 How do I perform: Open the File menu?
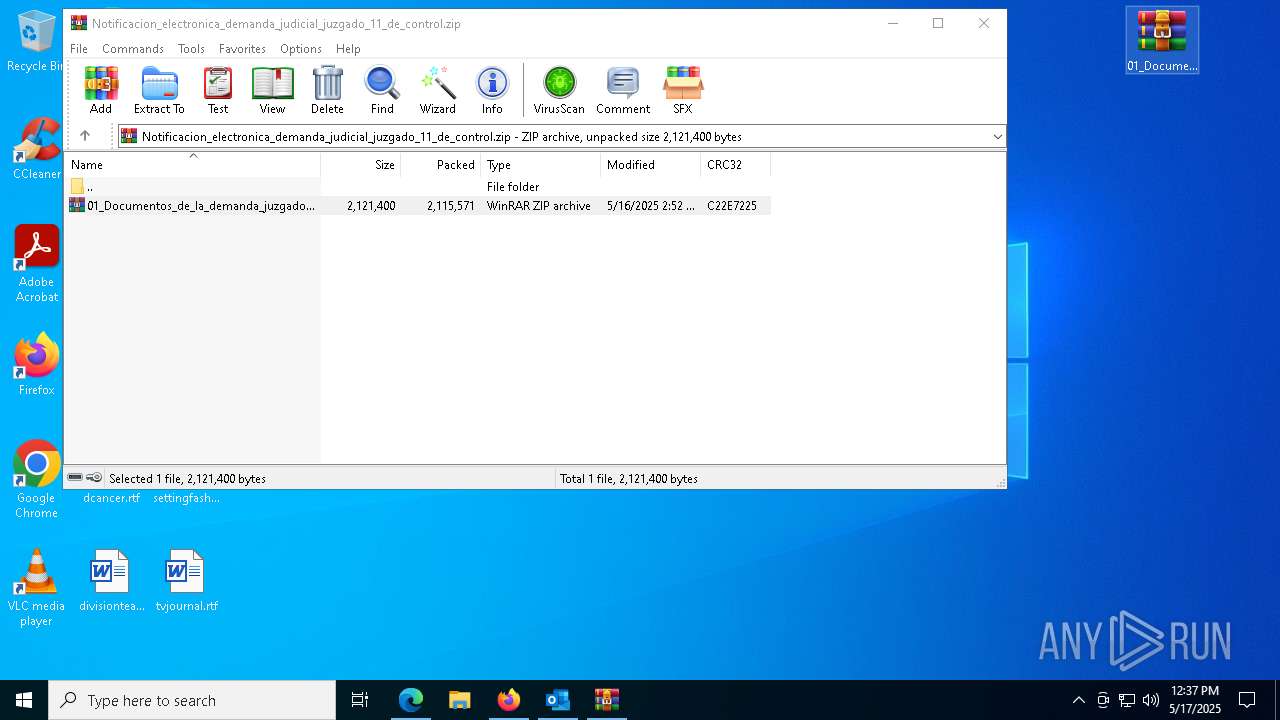click(79, 48)
